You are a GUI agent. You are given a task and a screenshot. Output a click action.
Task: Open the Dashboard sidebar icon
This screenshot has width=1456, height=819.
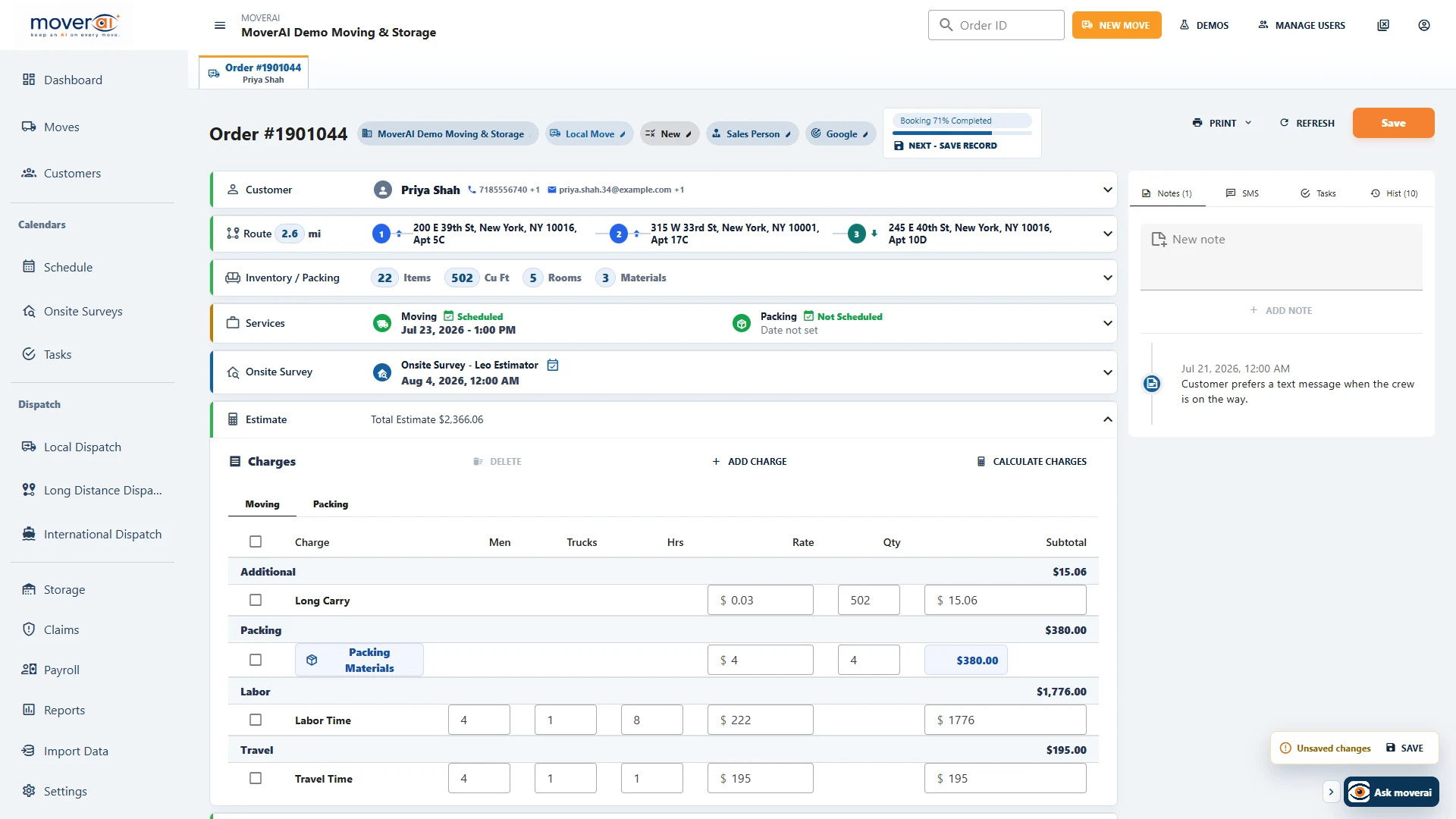click(29, 80)
